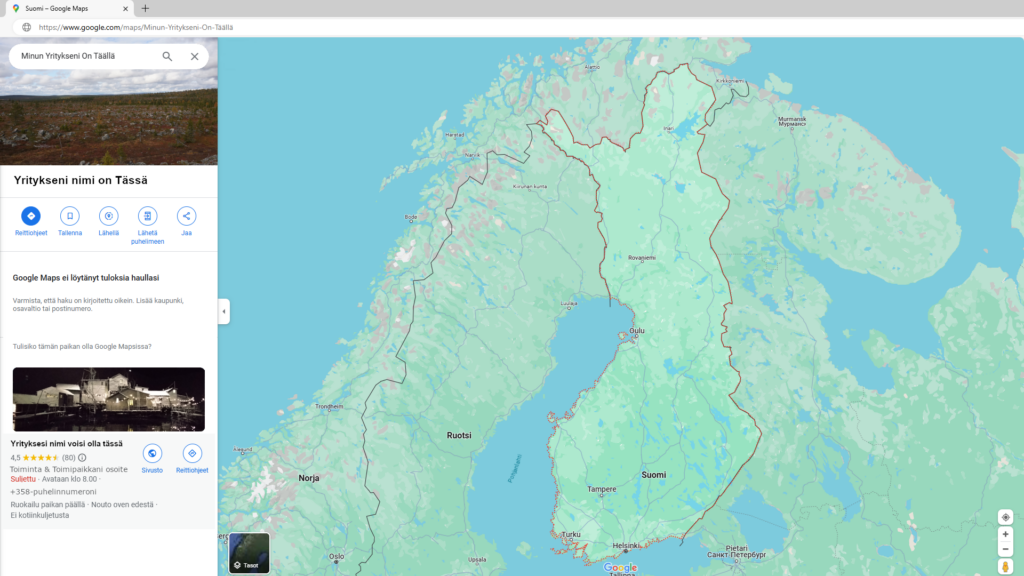Open the Tasot map layers switcher

tap(249, 553)
